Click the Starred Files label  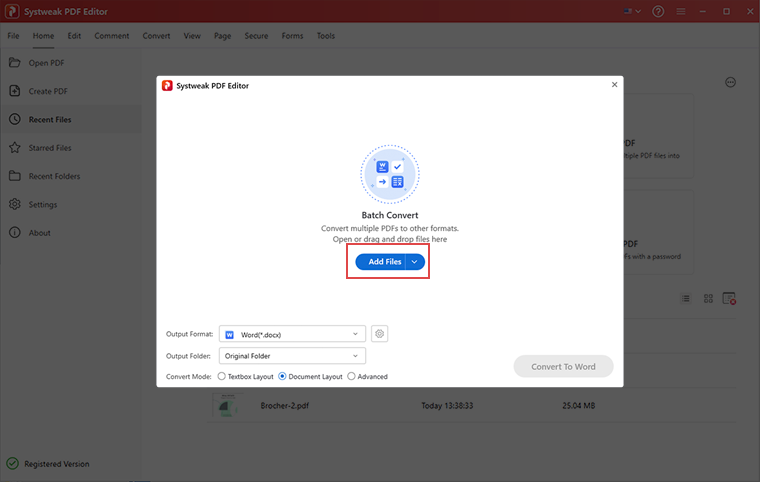pos(50,148)
